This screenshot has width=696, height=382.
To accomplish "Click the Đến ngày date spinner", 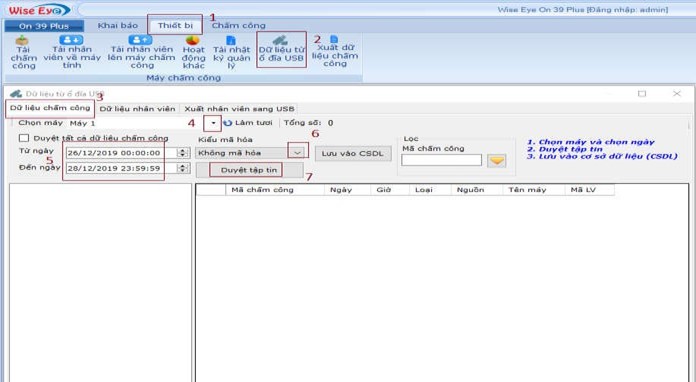I will [182, 168].
